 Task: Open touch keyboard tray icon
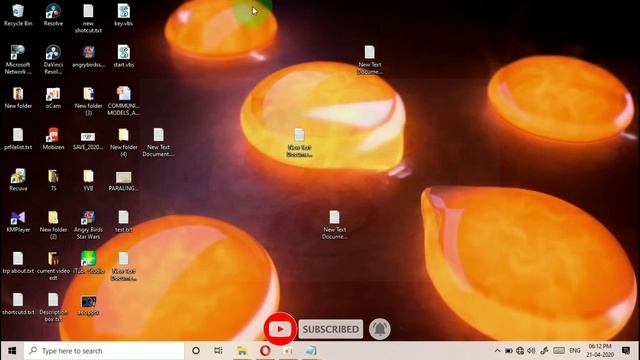point(559,351)
